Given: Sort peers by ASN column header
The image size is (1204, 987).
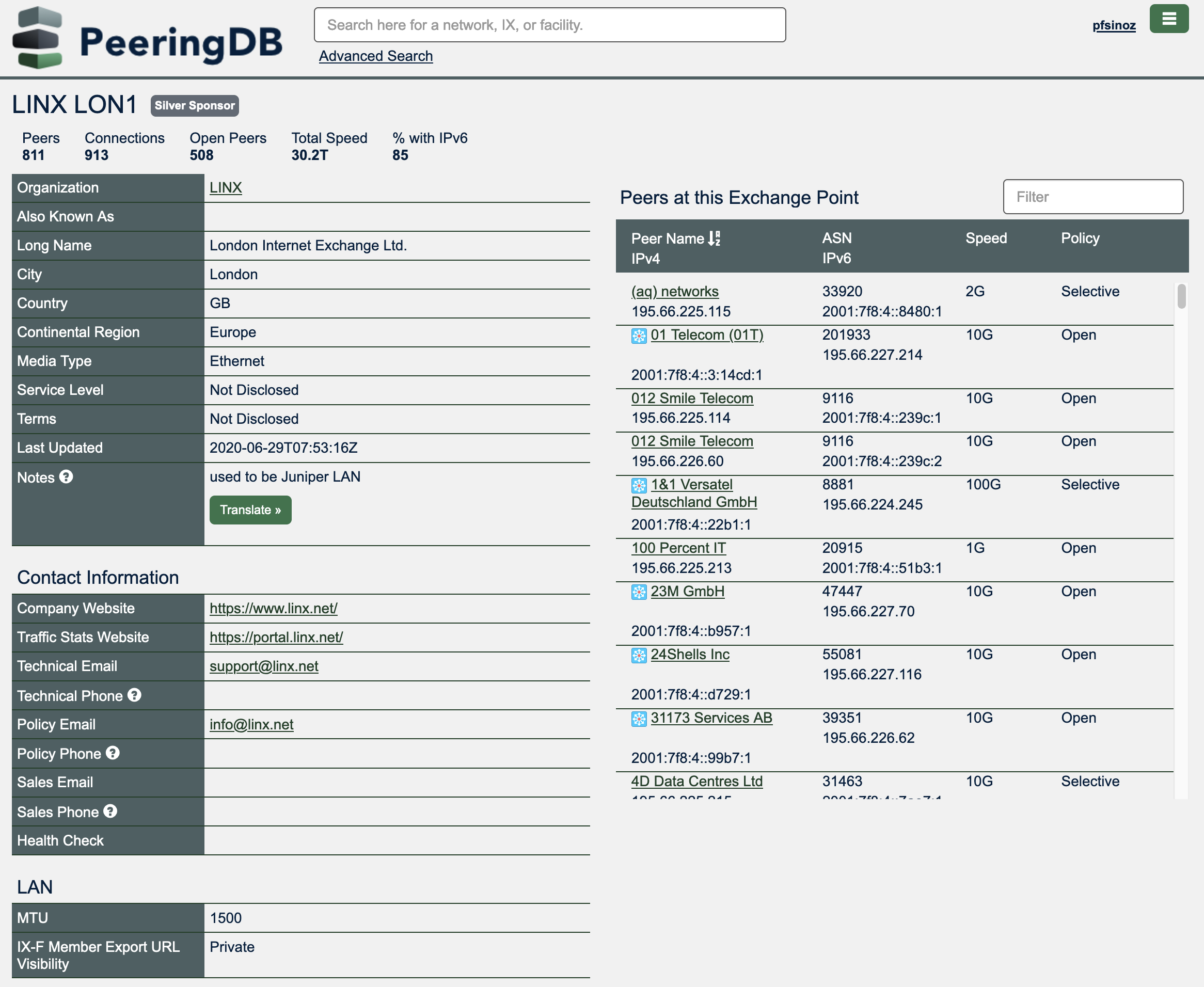Looking at the screenshot, I should tap(836, 238).
